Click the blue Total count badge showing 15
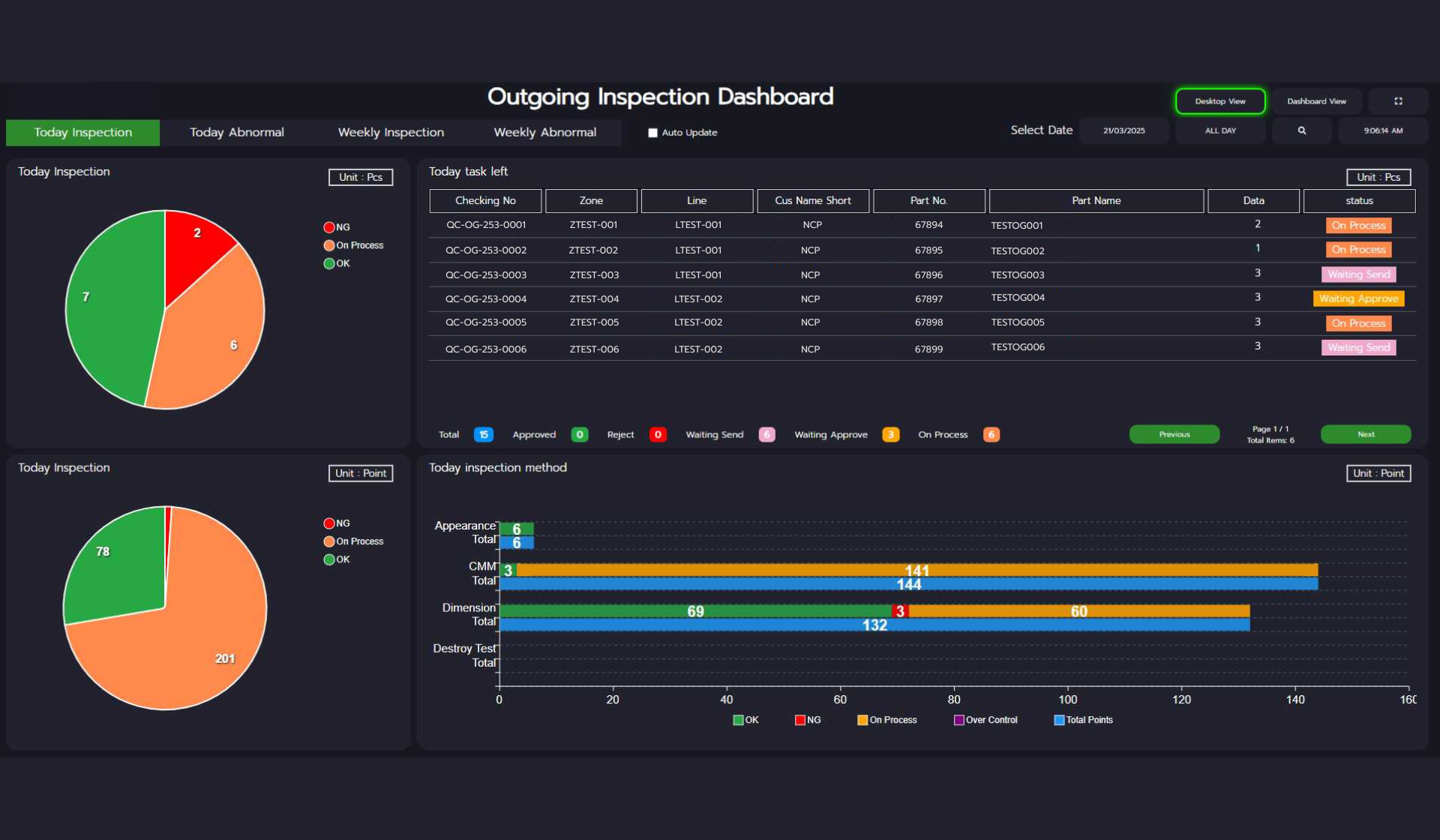Image resolution: width=1440 pixels, height=840 pixels. click(x=484, y=435)
